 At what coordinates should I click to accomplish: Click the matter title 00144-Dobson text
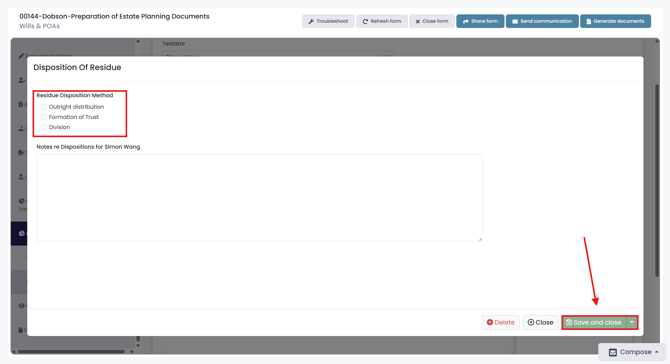point(114,16)
